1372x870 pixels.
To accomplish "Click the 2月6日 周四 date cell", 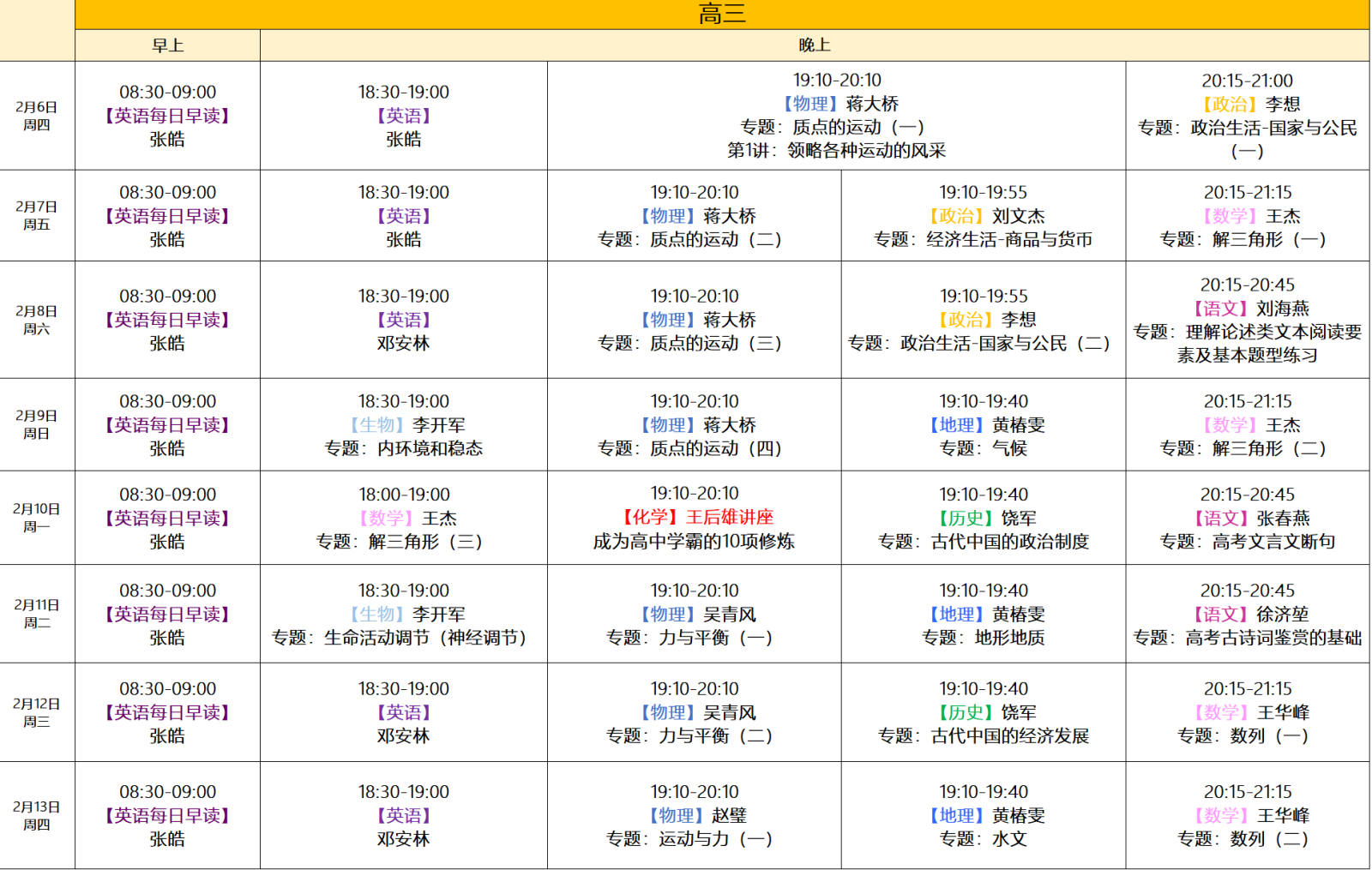I will [37, 116].
